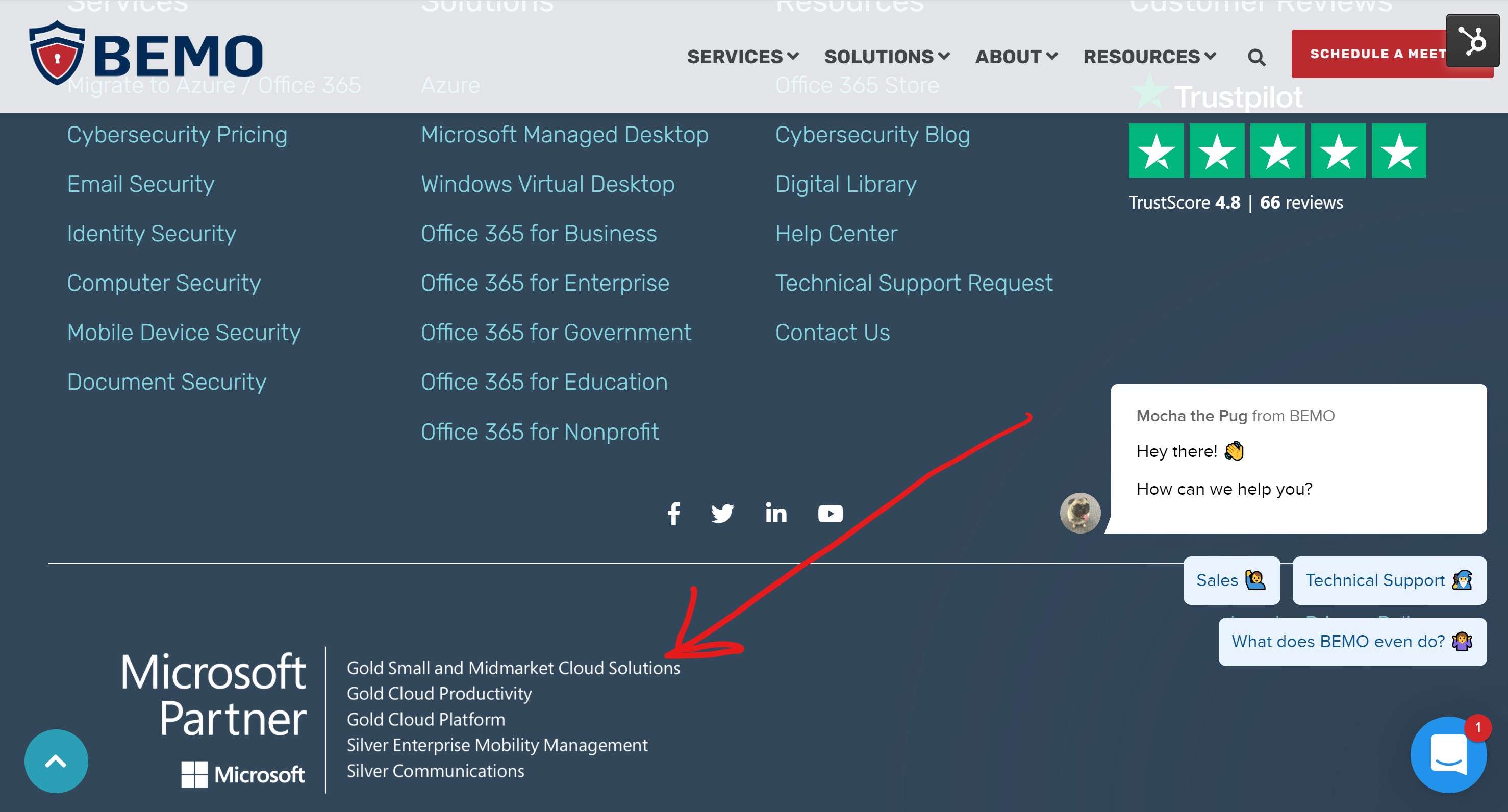Image resolution: width=1508 pixels, height=812 pixels.
Task: Open Office 365 for Nonprofit link
Action: (x=539, y=432)
